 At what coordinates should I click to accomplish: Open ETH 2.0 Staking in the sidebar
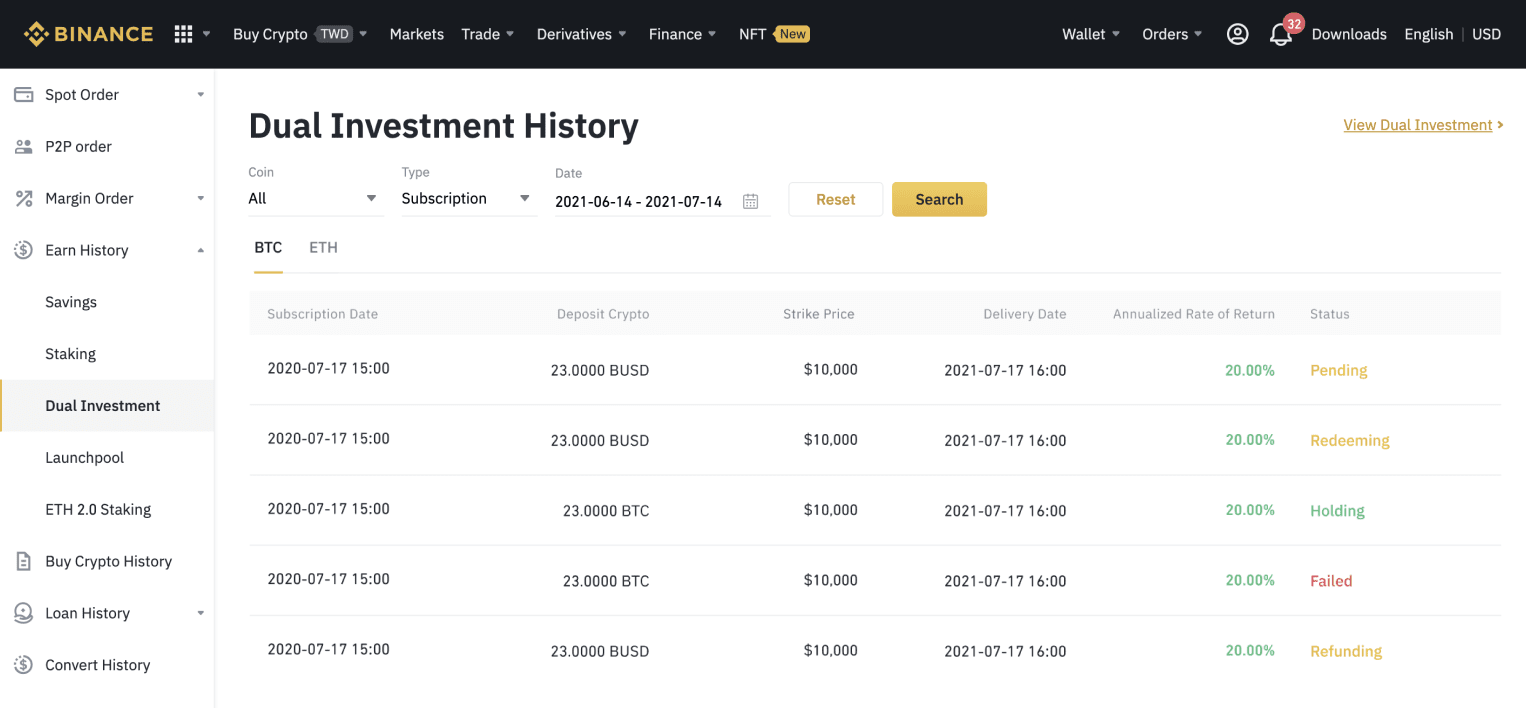(x=98, y=509)
